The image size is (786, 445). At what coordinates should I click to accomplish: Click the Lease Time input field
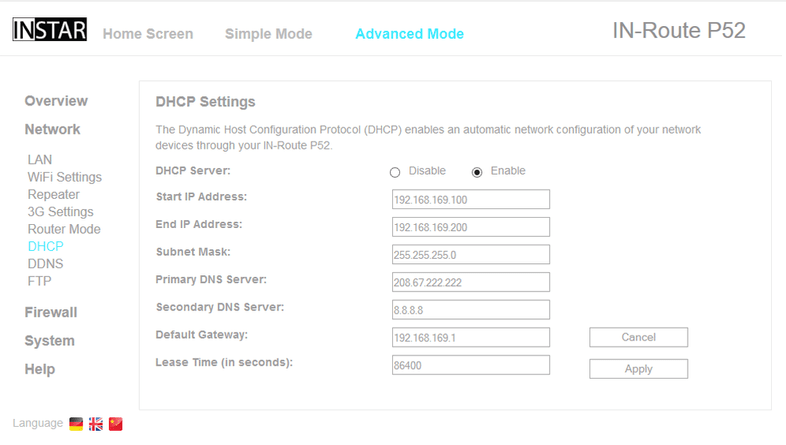[470, 365]
